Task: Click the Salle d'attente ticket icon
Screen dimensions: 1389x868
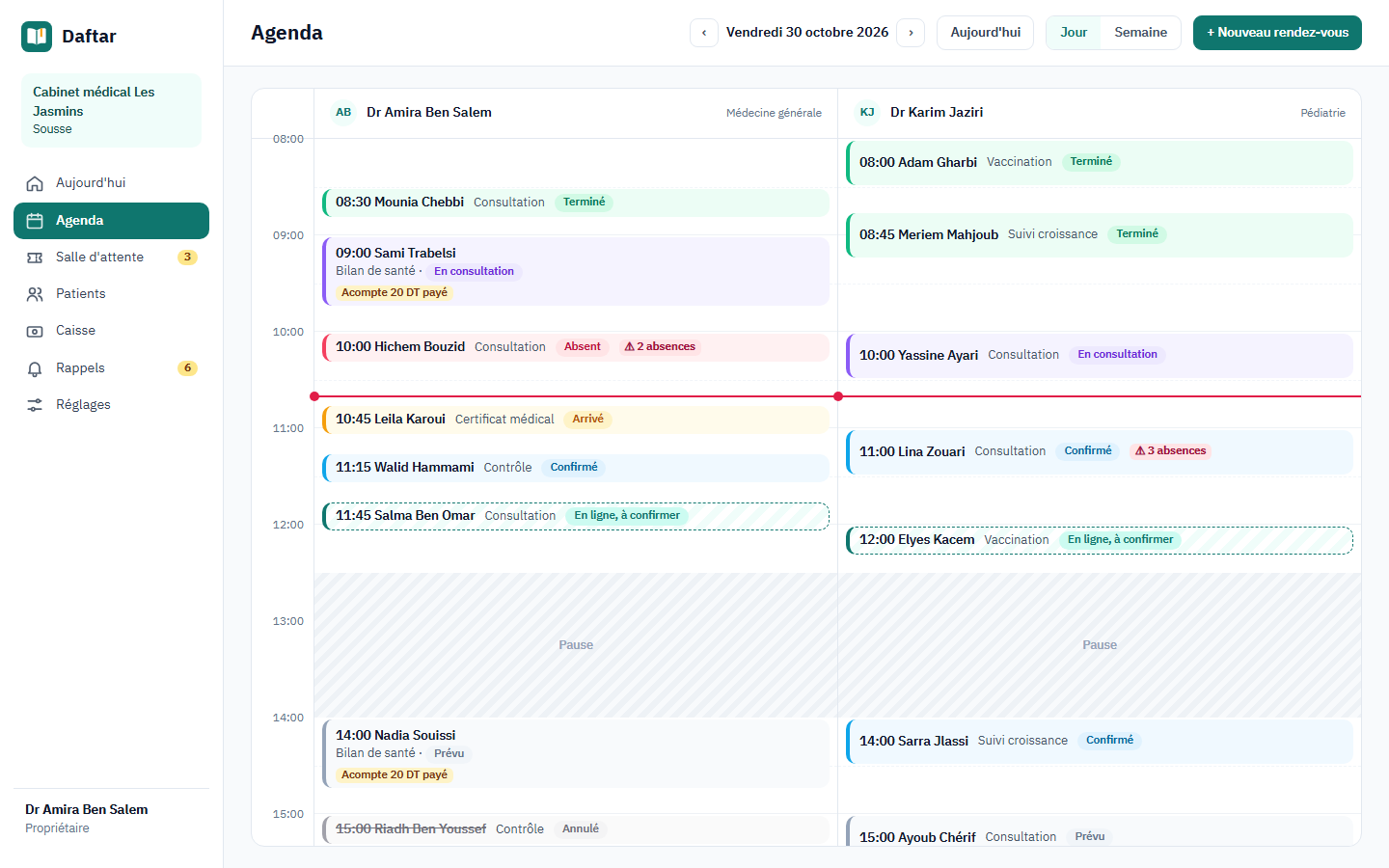Action: (x=35, y=258)
